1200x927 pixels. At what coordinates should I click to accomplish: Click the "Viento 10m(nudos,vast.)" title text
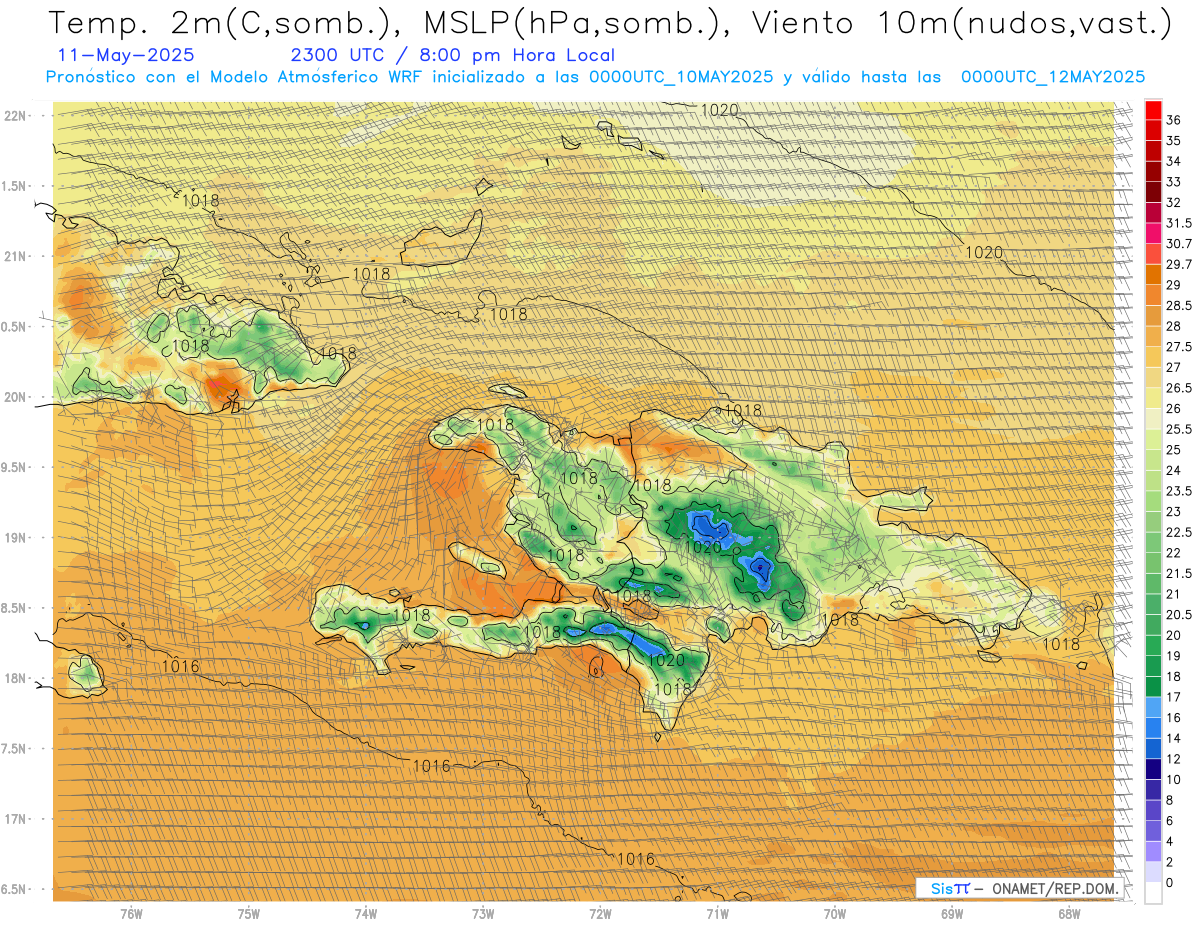(960, 24)
